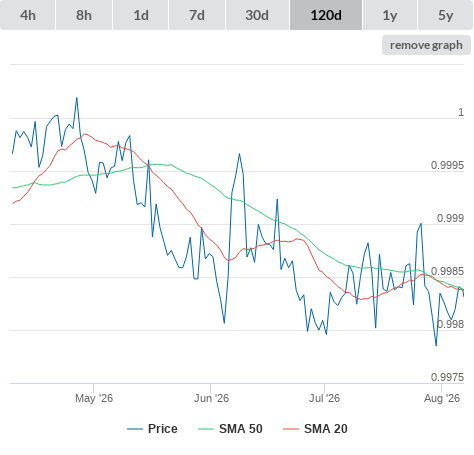
Task: Click the blue Price legend line marker
Action: tap(135, 429)
